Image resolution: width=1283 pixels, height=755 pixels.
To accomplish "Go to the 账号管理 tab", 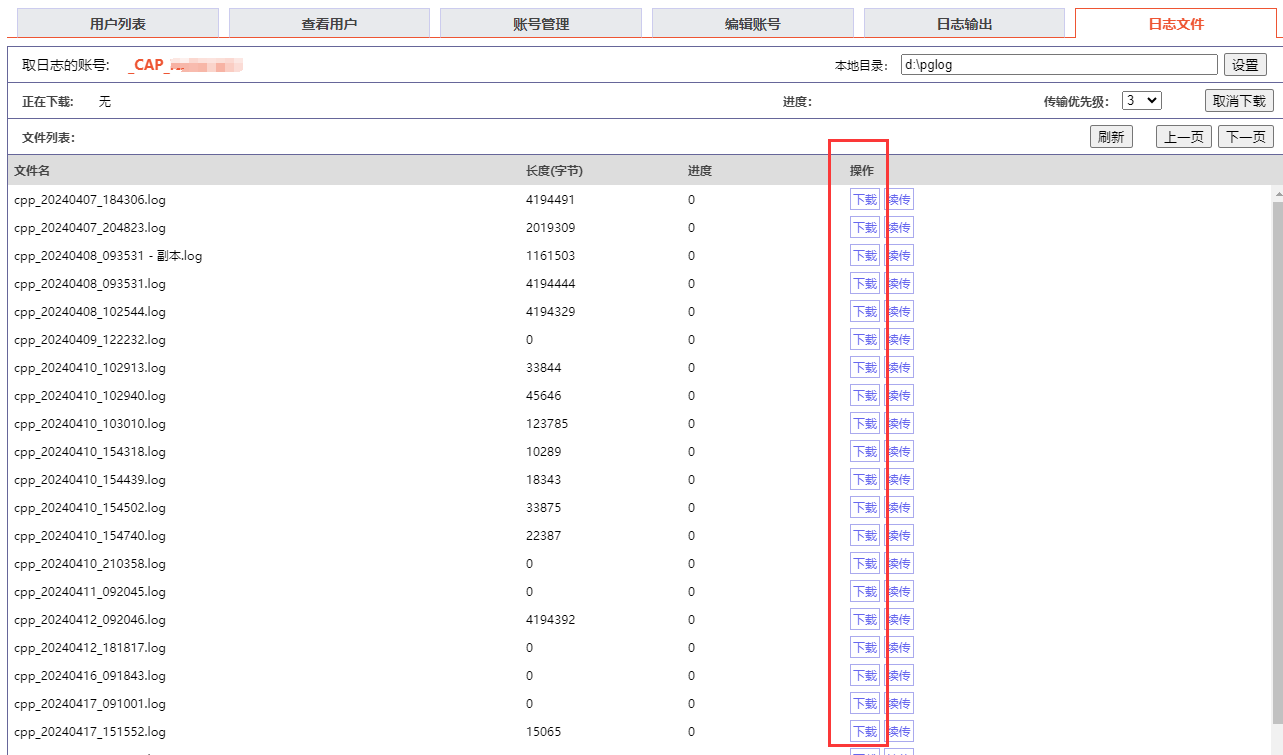I will coord(541,23).
